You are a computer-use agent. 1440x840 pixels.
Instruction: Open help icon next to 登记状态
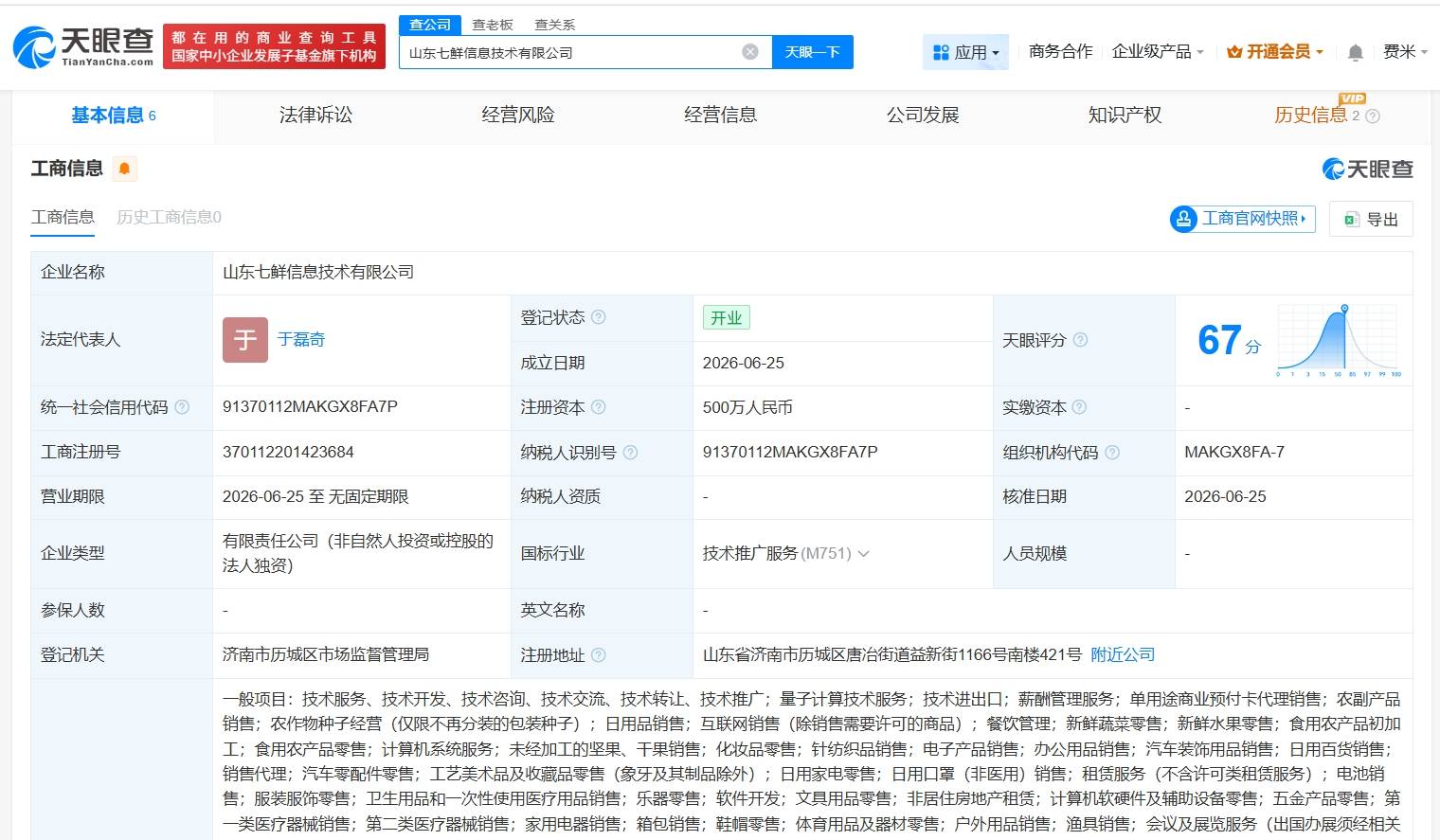click(599, 317)
